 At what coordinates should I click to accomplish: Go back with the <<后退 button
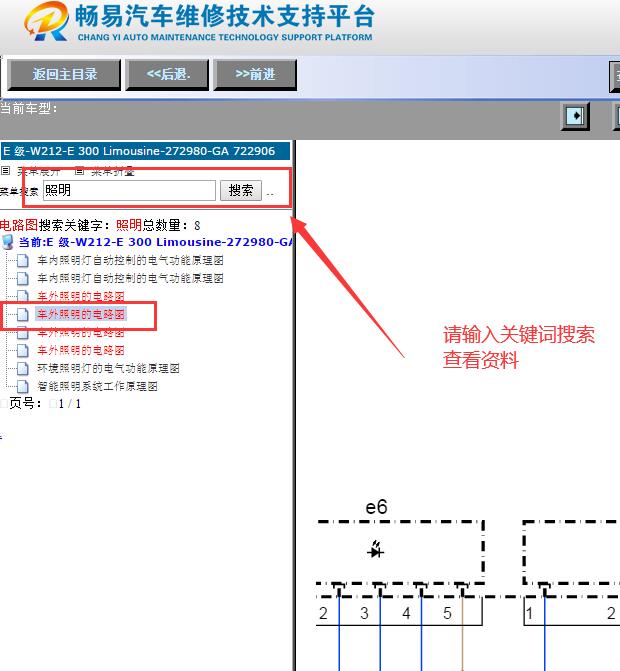pyautogui.click(x=167, y=75)
